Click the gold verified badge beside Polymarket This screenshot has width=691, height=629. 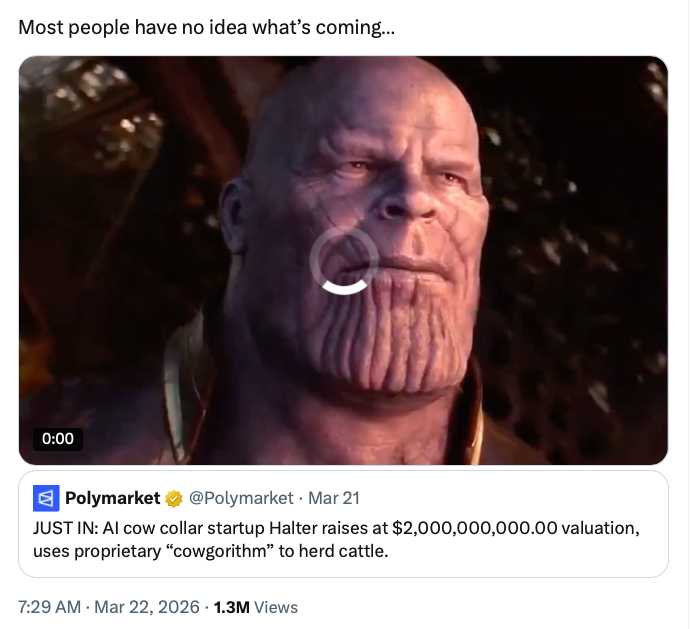click(173, 498)
